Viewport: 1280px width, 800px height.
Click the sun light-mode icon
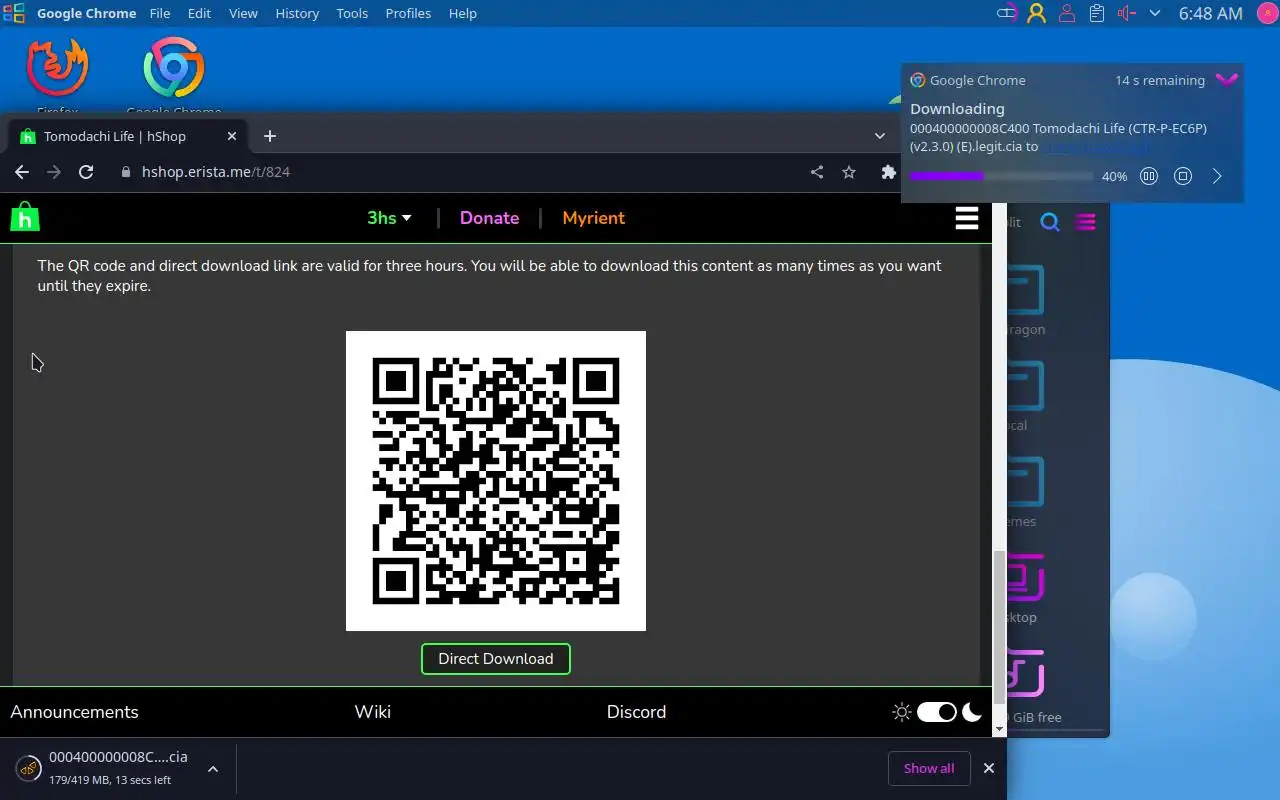[x=902, y=712]
